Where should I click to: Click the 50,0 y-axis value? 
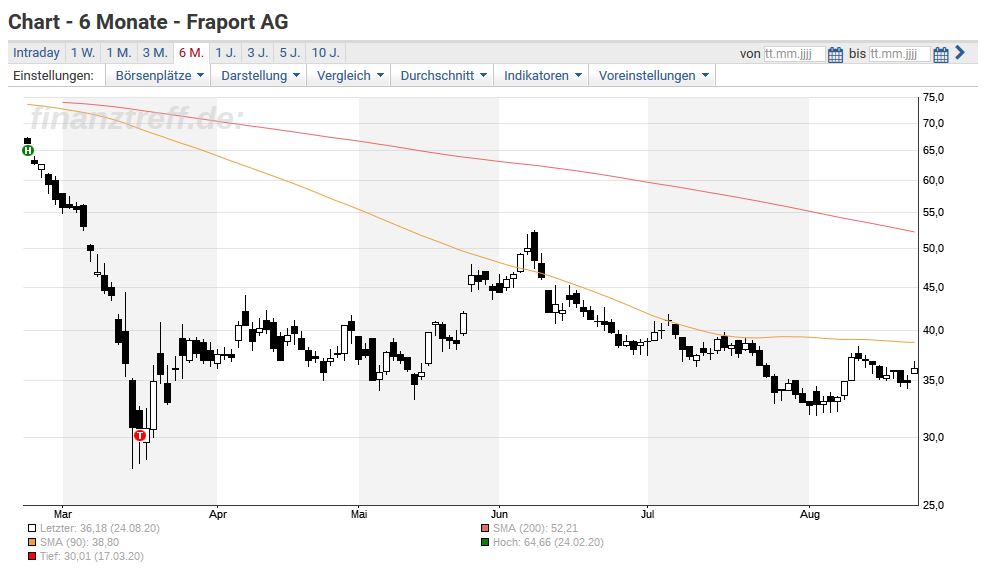point(933,248)
